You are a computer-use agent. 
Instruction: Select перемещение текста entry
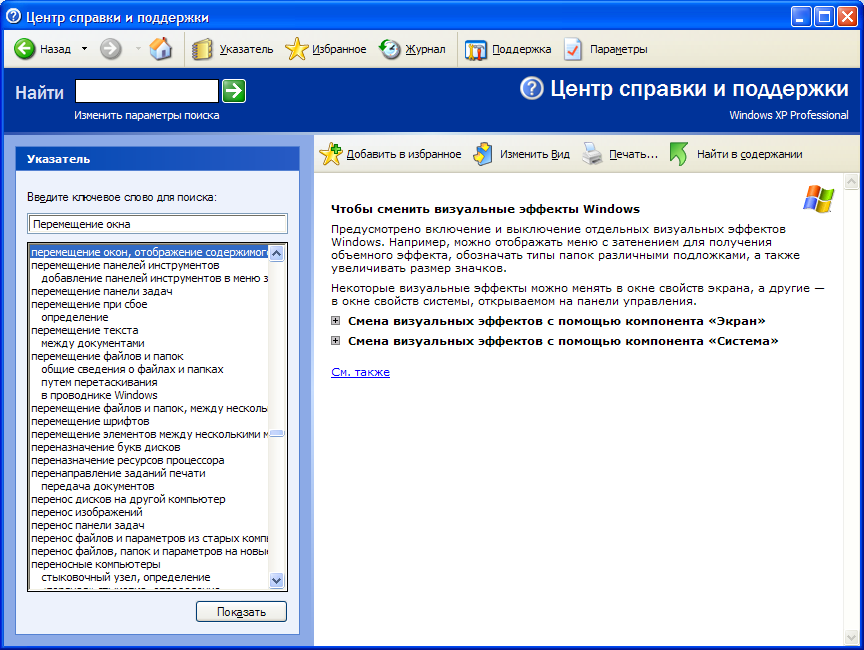point(85,330)
